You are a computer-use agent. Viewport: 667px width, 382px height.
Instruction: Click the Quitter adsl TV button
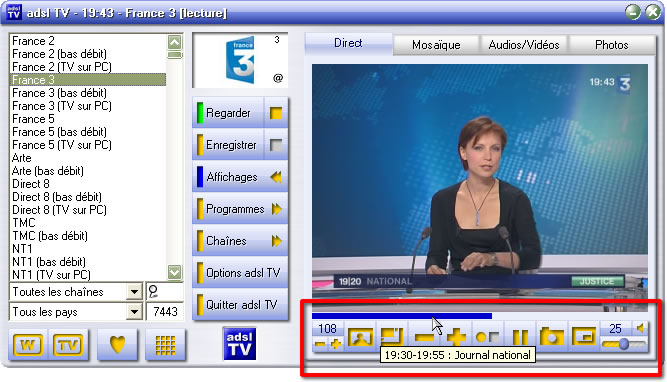coord(240,305)
